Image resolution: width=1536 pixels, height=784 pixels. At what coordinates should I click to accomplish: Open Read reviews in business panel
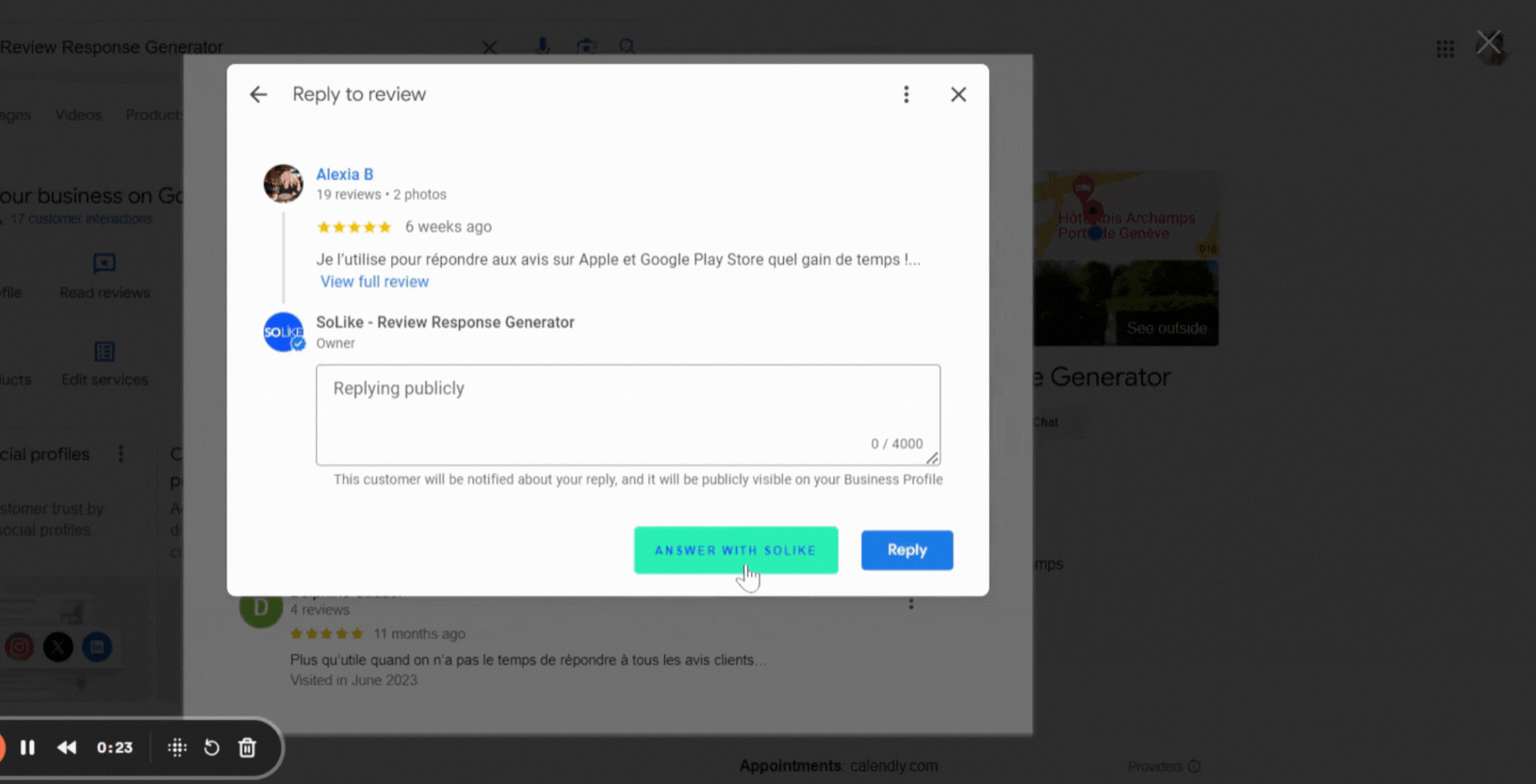[x=105, y=276]
